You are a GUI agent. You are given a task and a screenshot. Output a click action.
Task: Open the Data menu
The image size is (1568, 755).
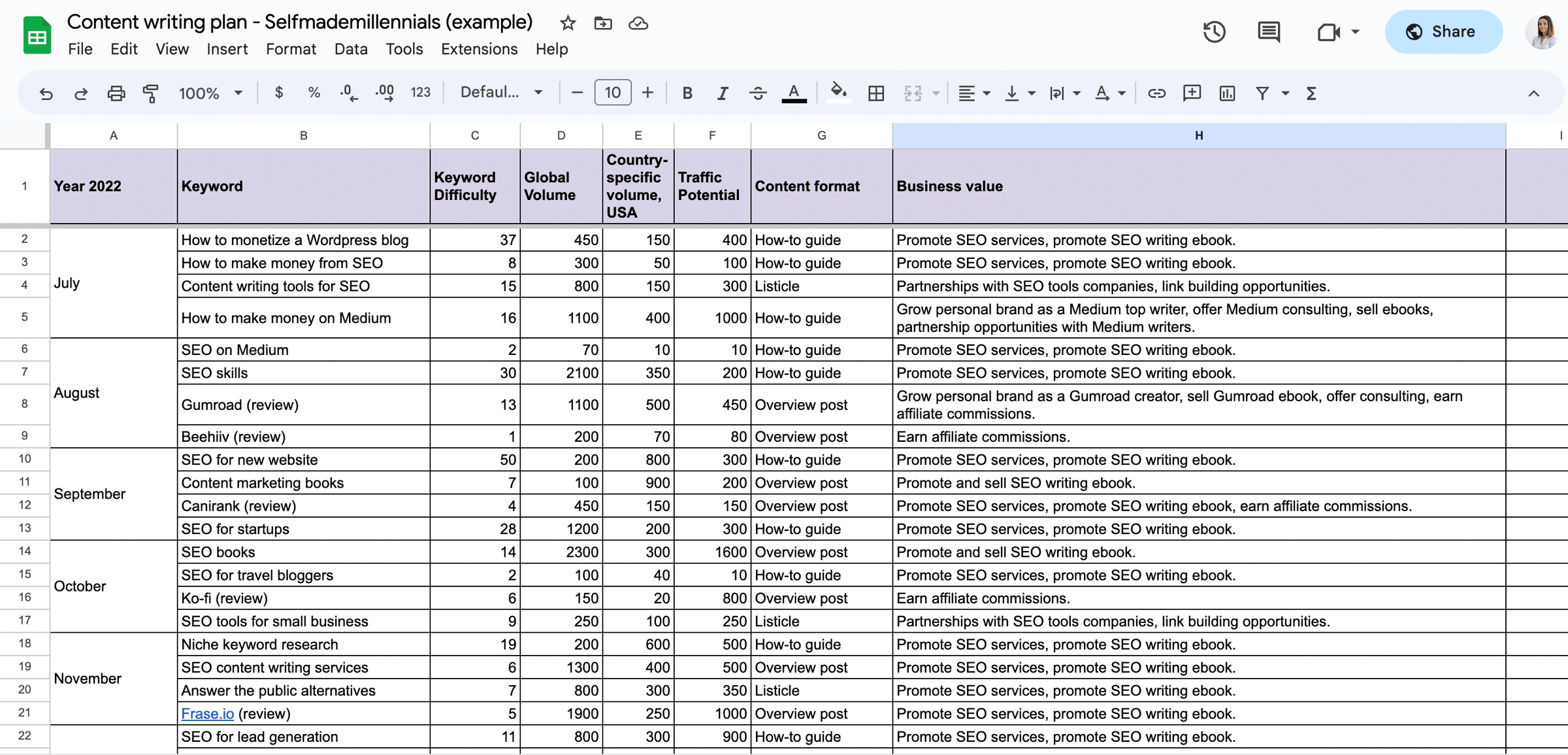[351, 49]
